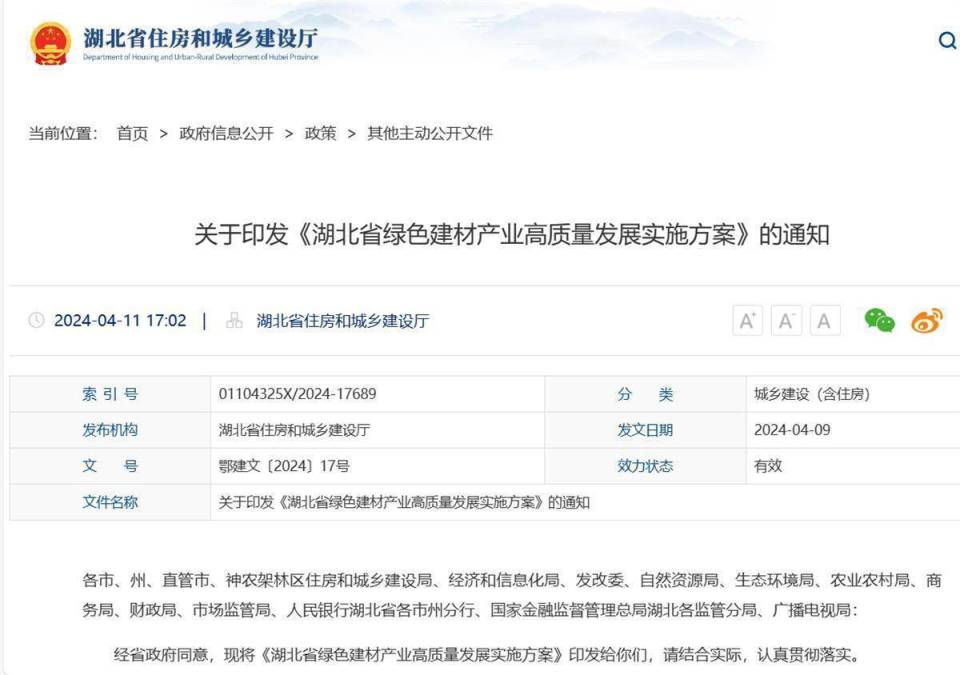This screenshot has height=675, width=960.
Task: Open the 政策 breadcrumb link
Action: [x=320, y=133]
